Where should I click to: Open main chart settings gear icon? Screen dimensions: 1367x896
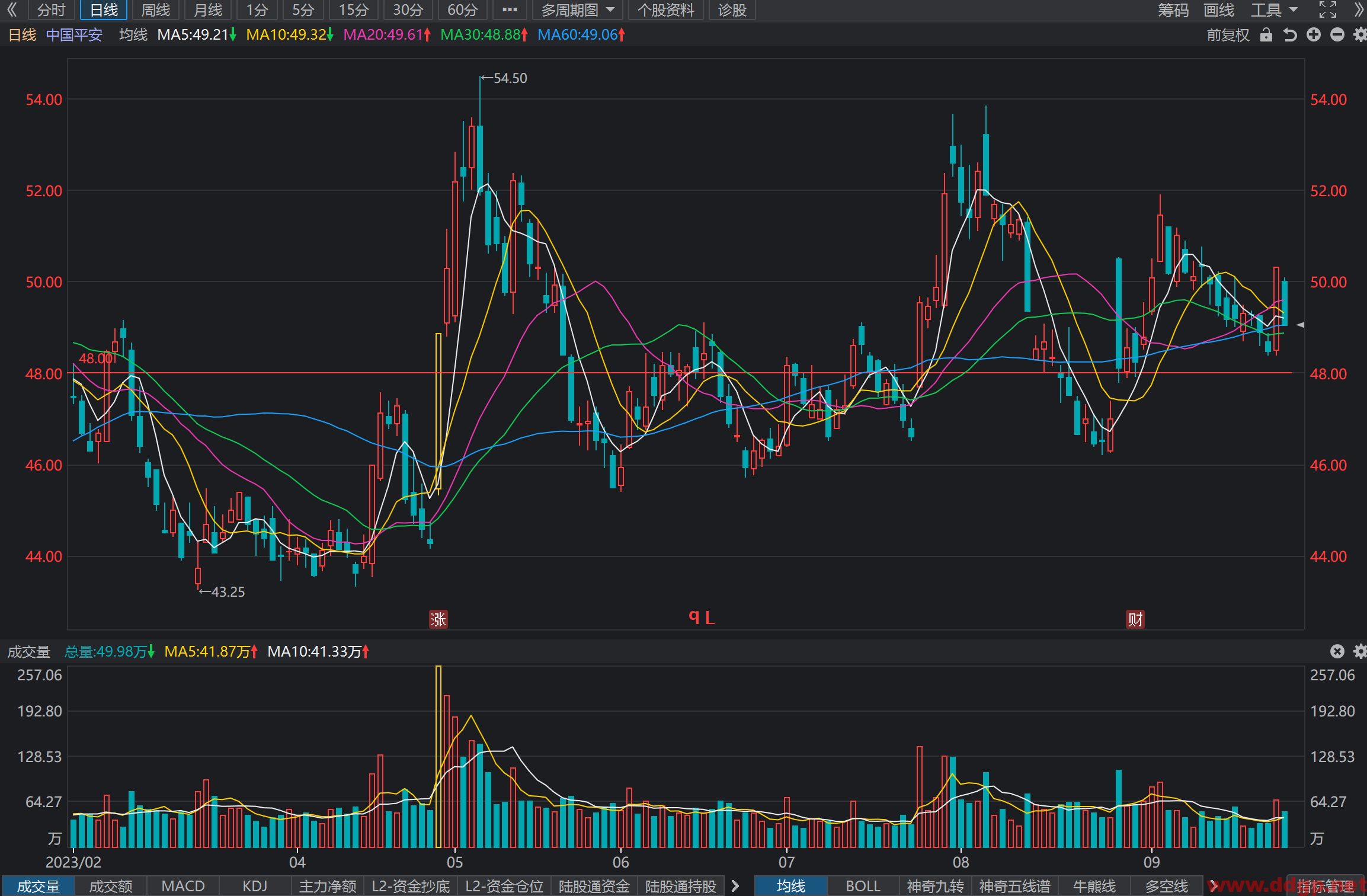click(x=1360, y=35)
